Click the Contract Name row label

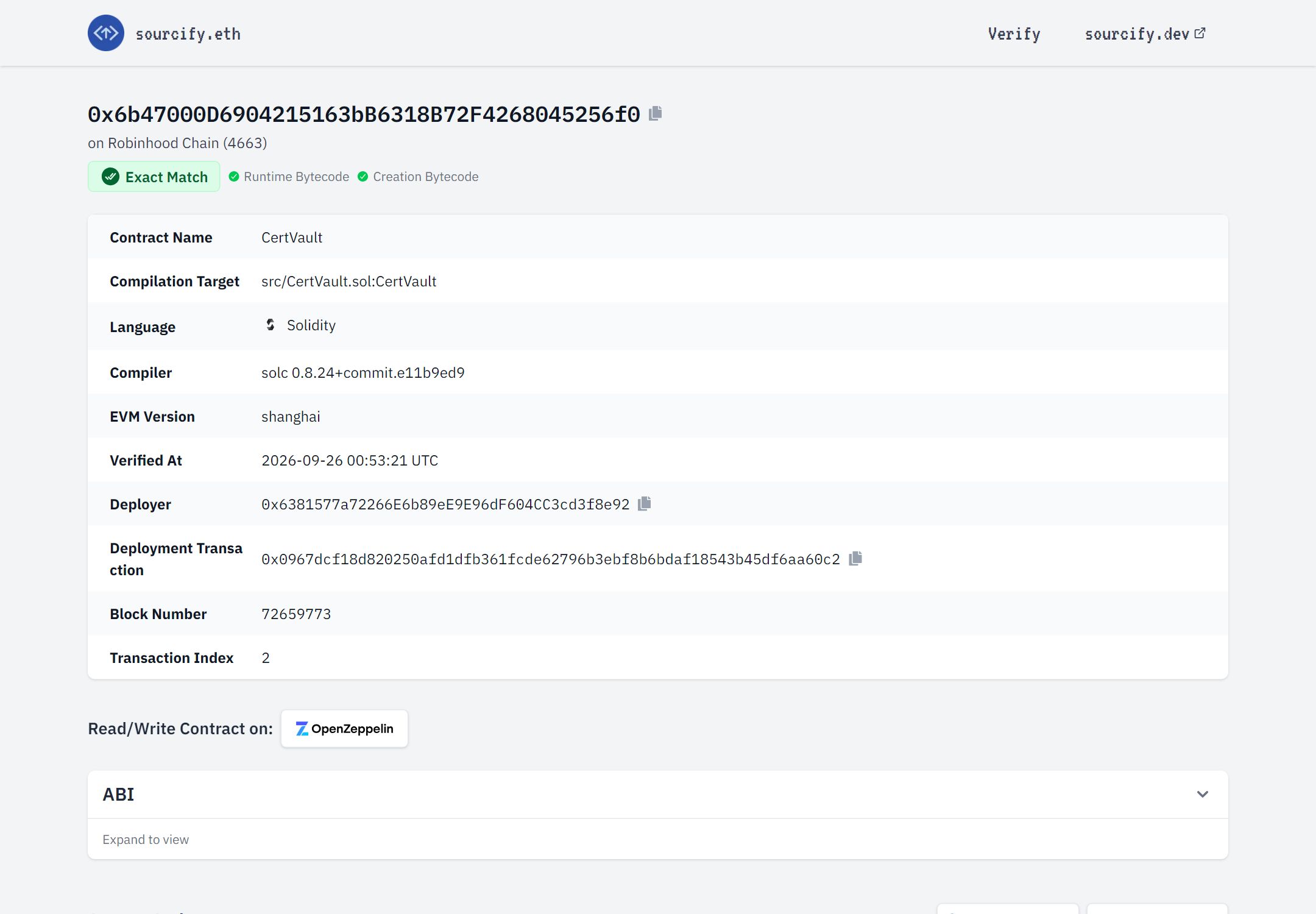[x=161, y=238]
